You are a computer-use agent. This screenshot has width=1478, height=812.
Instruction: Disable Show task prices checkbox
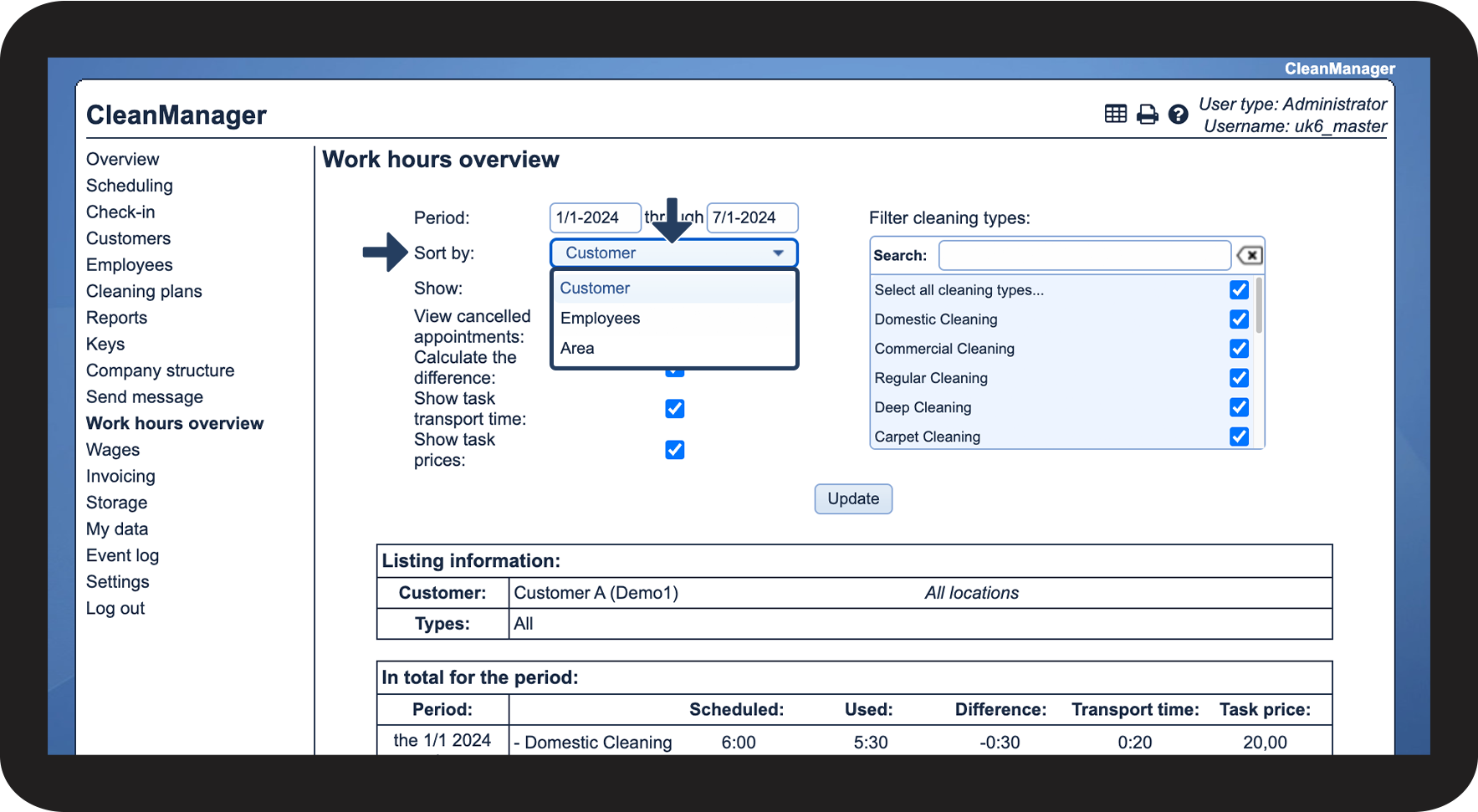674,450
